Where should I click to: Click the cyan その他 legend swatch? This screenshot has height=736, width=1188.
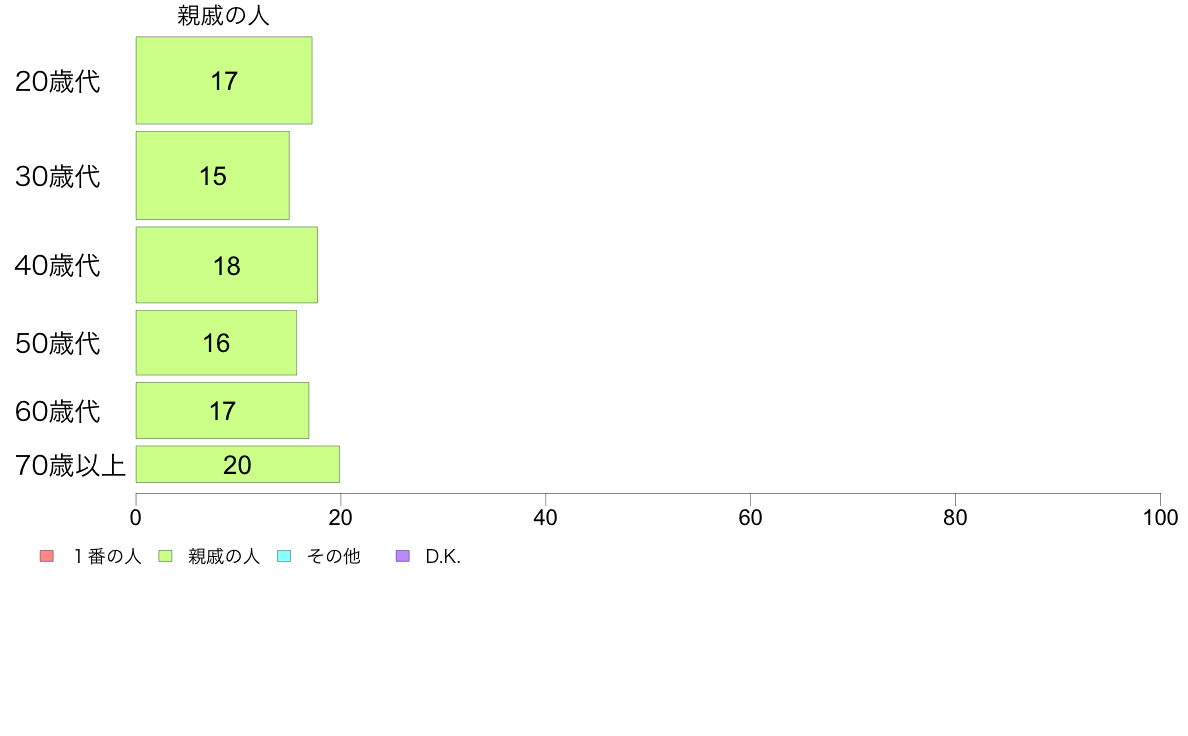point(284,556)
